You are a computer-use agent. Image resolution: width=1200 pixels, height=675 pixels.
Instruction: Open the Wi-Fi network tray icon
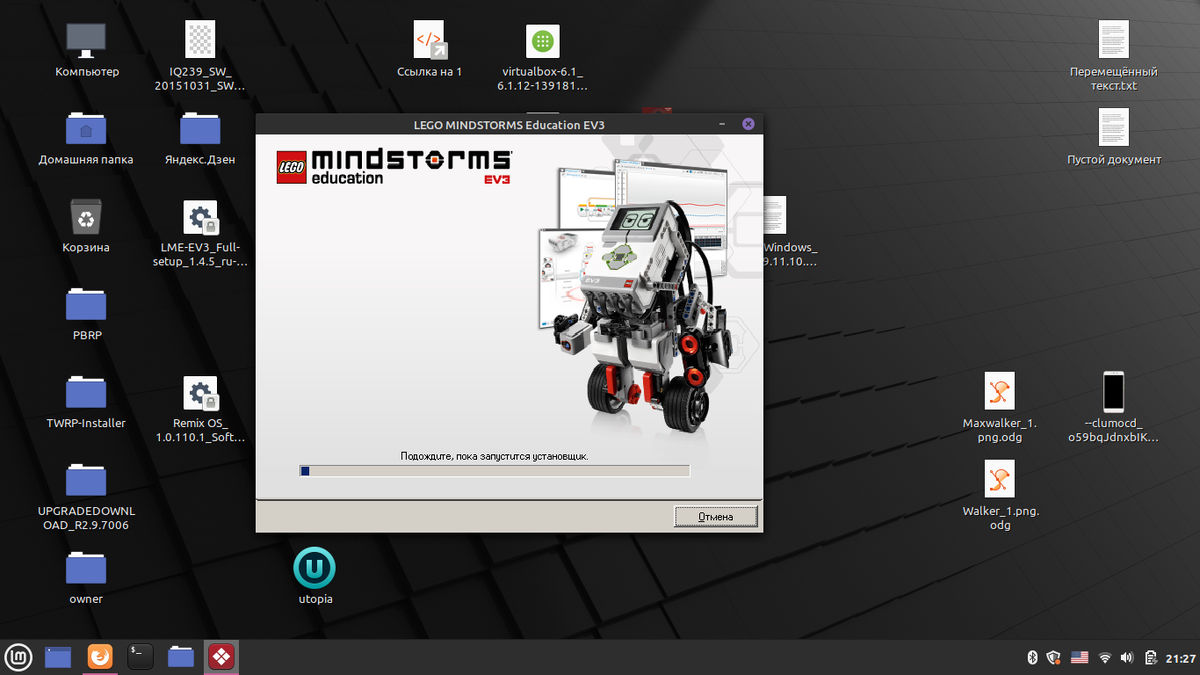[x=1105, y=657]
